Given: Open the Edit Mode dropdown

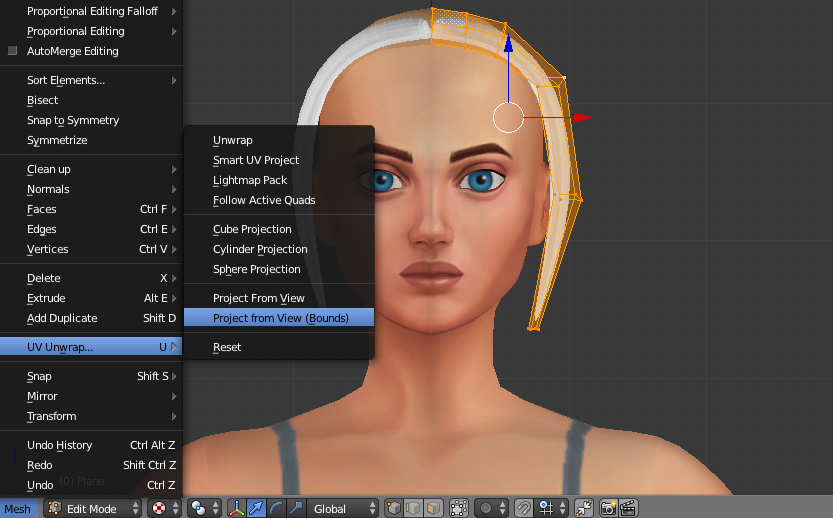Looking at the screenshot, I should (93, 508).
